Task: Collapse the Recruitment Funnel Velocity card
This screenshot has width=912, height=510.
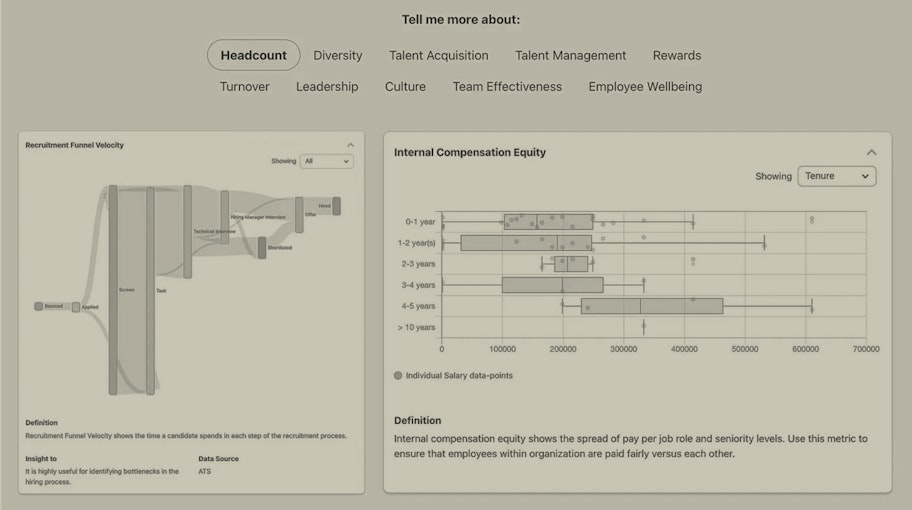Action: tap(350, 145)
